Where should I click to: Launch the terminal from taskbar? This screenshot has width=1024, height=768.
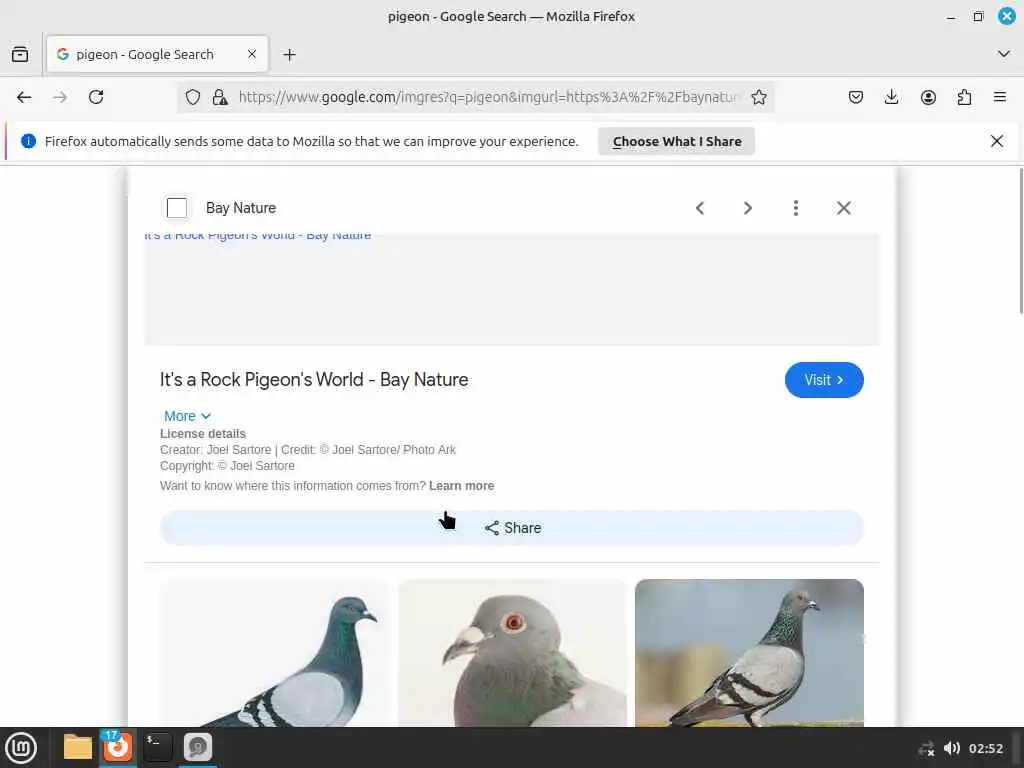157,747
